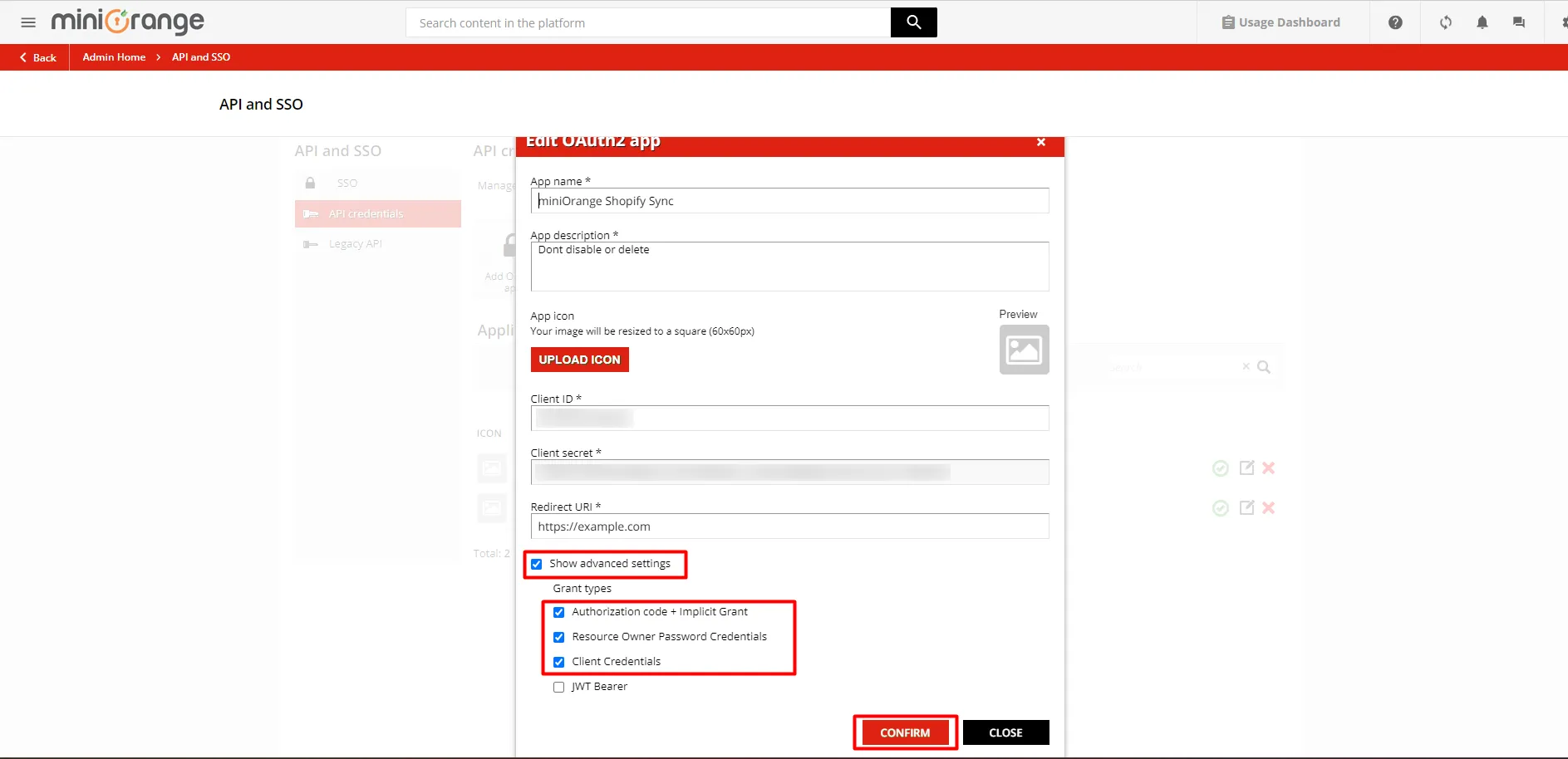Click red delete X in second app row

(1268, 507)
